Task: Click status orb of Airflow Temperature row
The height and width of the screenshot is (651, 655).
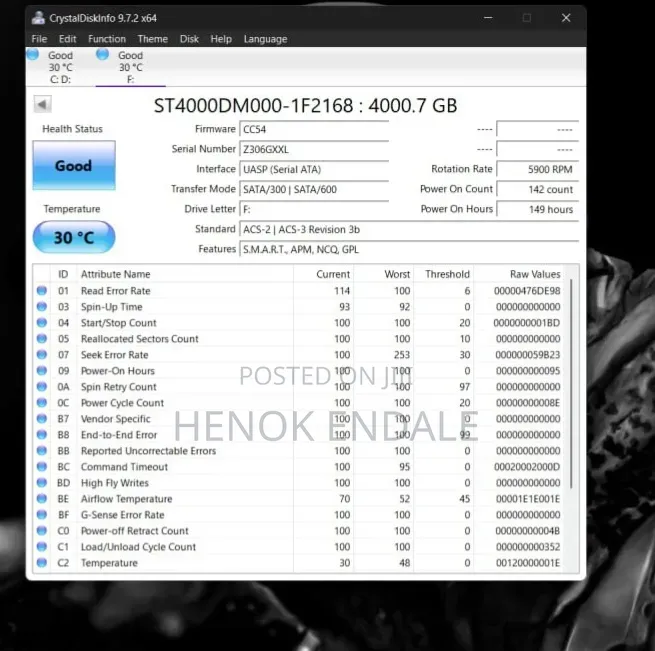Action: 42,498
